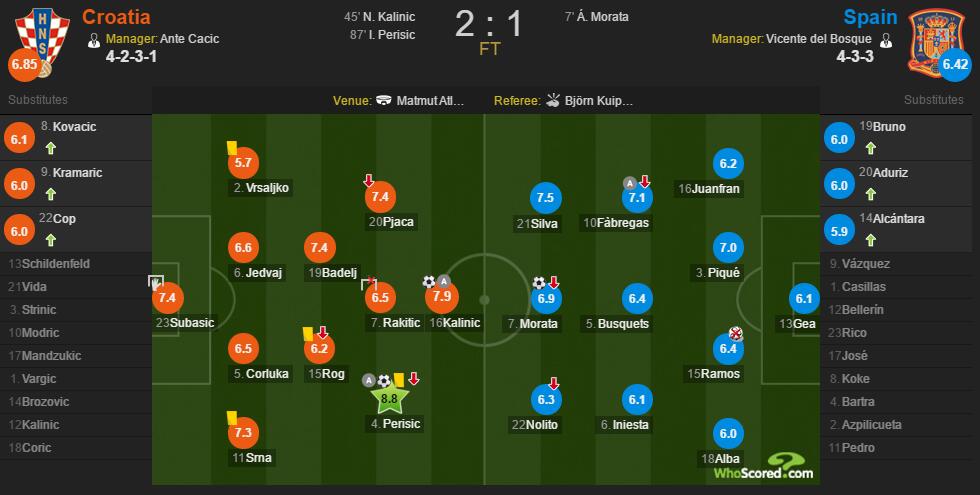Click the goal ball icon beside Kalinic
This screenshot has width=980, height=495.
click(x=429, y=282)
